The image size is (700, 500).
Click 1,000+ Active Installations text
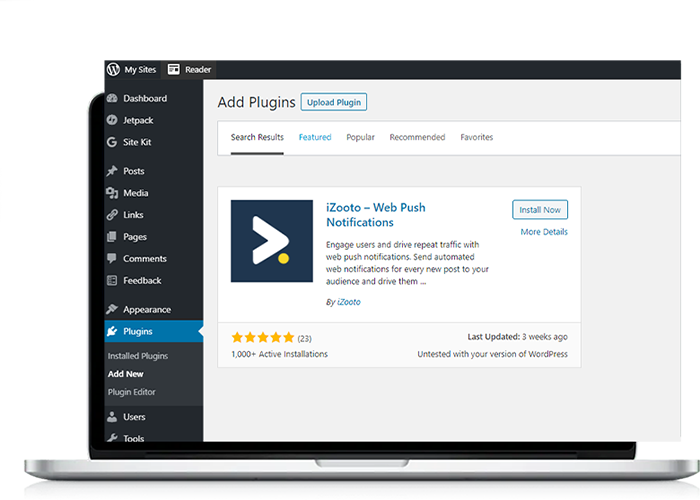(279, 354)
